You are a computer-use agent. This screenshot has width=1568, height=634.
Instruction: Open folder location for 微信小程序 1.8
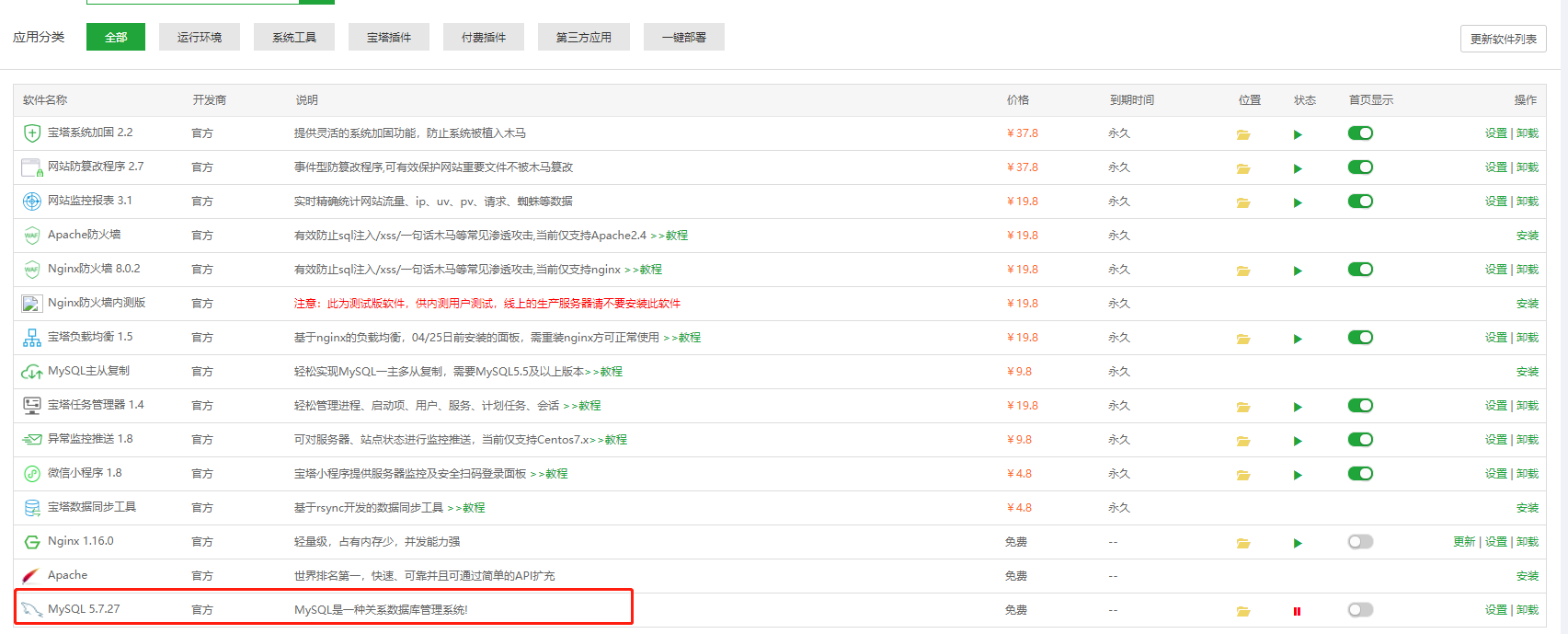click(x=1243, y=475)
